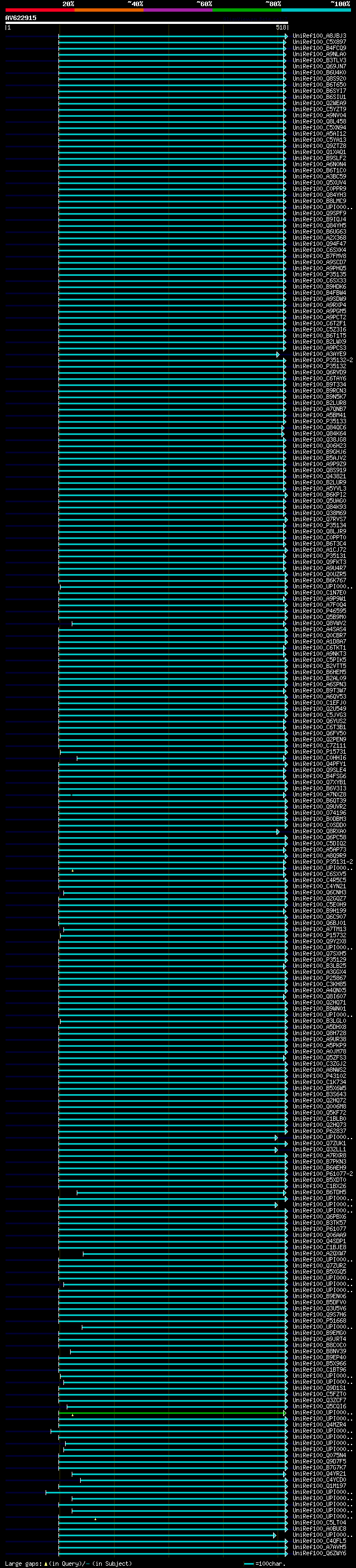Select the label UniRef100_P62837
Screen dimensions: 356x1568
tap(319, 1131)
